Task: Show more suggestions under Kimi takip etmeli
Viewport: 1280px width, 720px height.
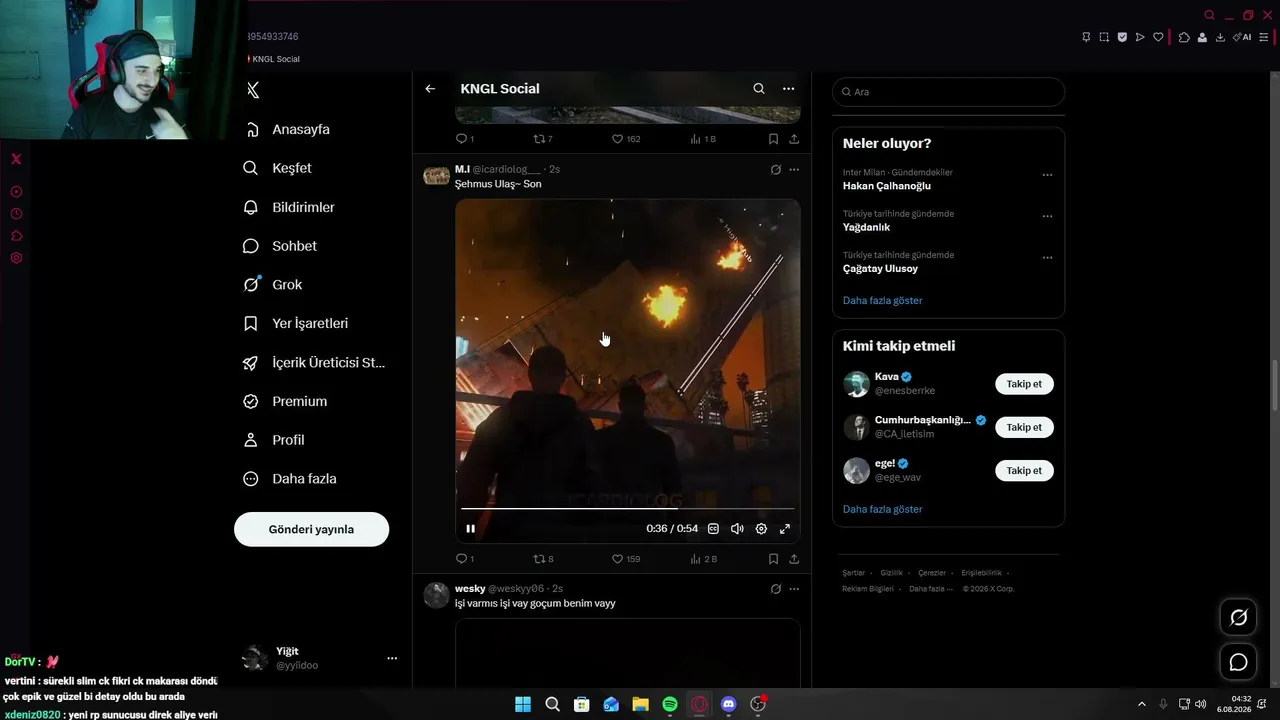Action: (x=883, y=509)
